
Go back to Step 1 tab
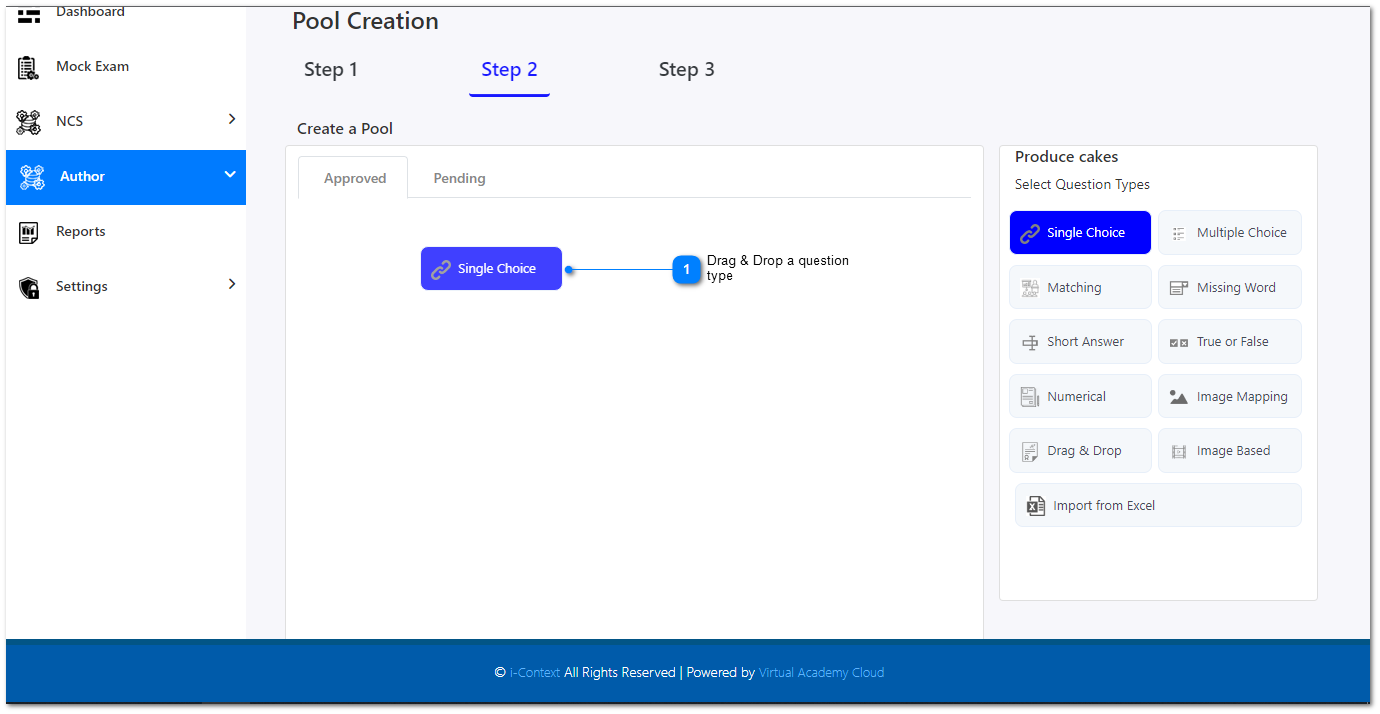tap(330, 70)
